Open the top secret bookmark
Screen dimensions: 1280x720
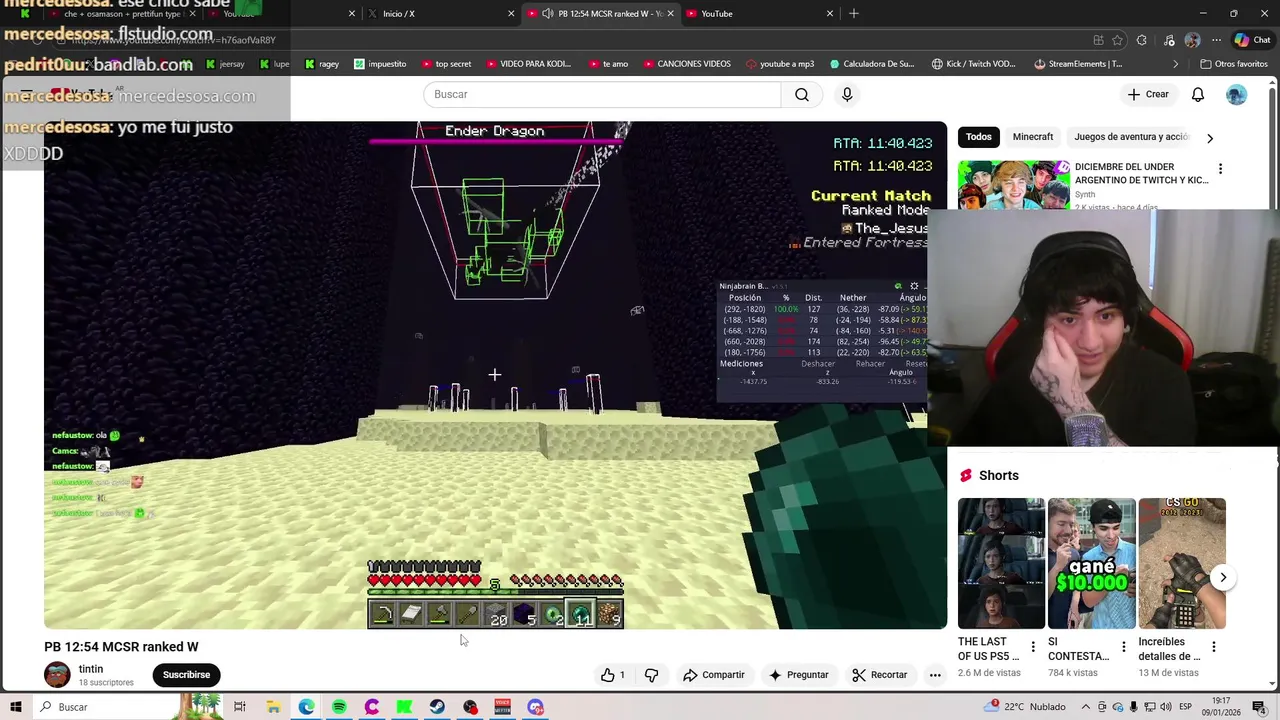[x=446, y=64]
